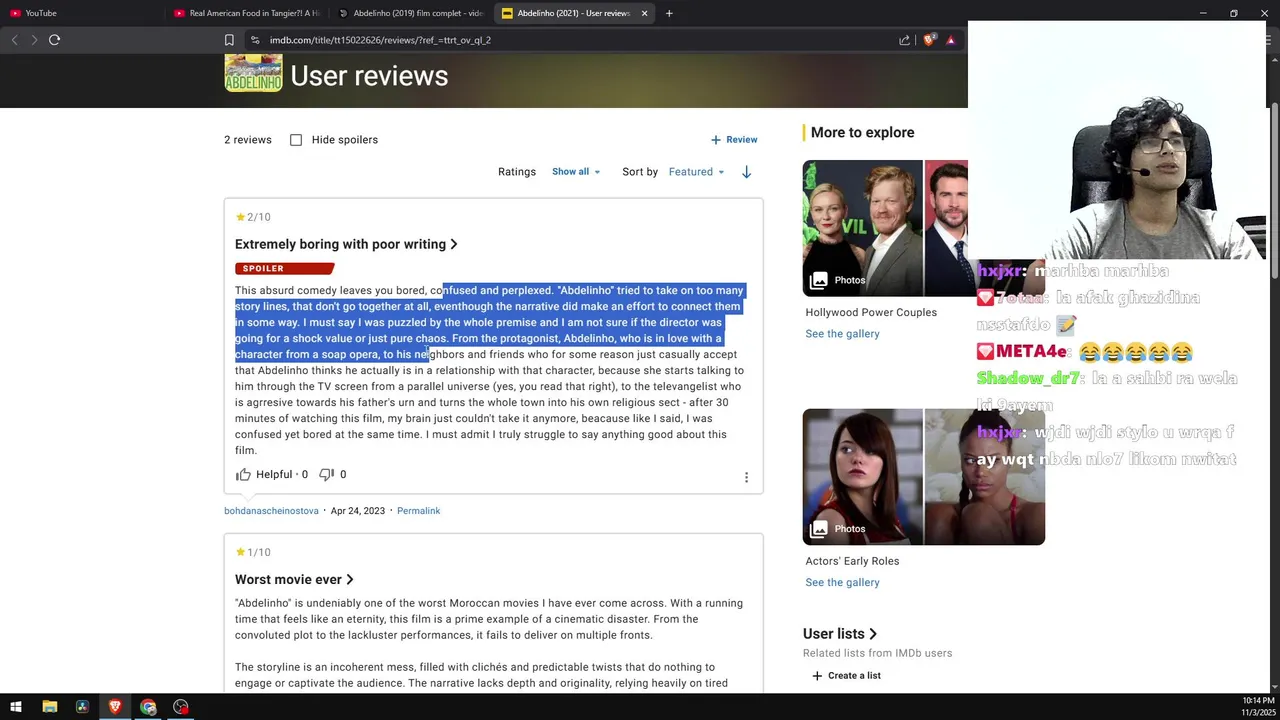Screen dimensions: 1280x720
Task: Thumbs down the first review
Action: pos(326,475)
